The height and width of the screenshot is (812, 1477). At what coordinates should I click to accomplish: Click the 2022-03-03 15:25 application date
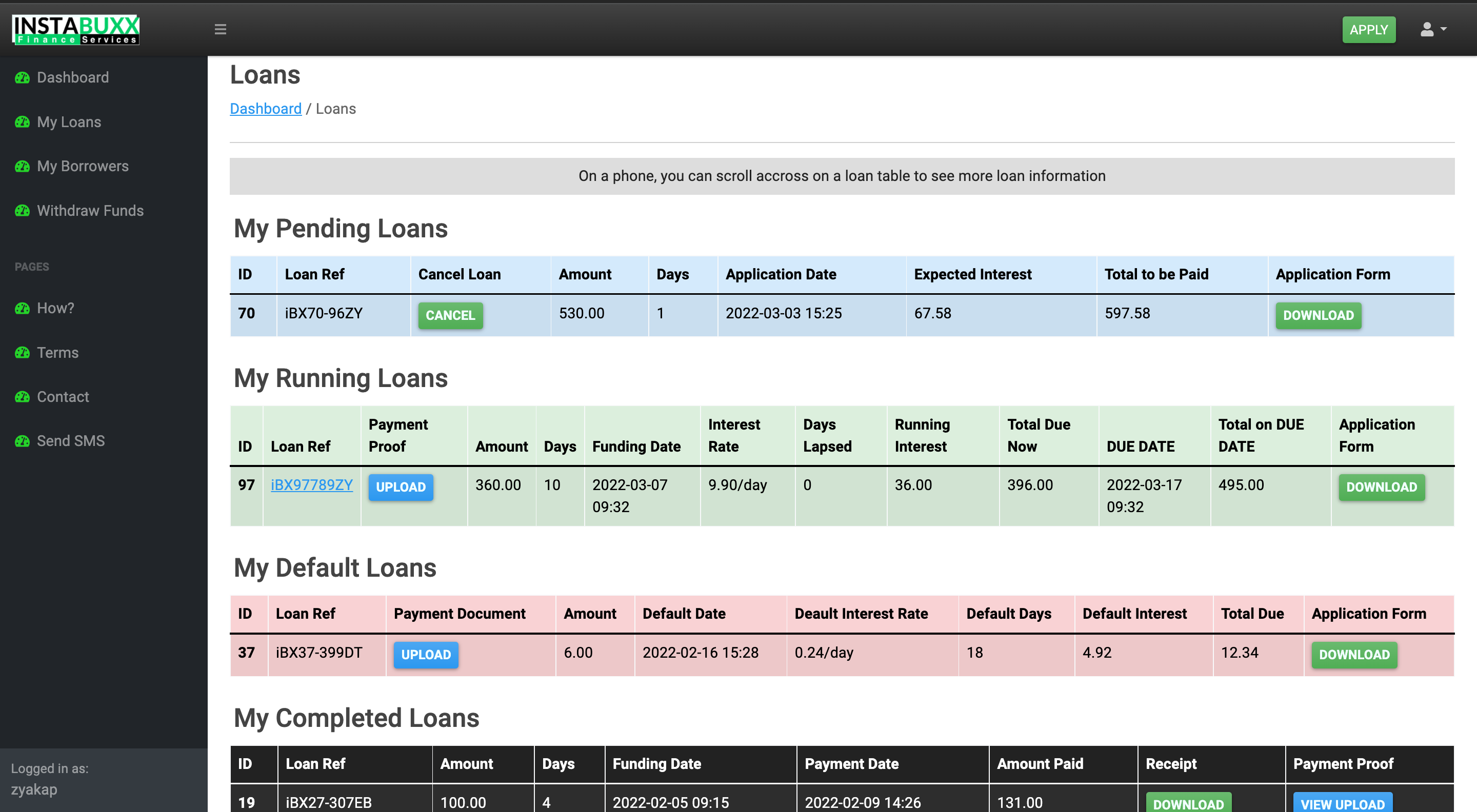click(x=784, y=313)
